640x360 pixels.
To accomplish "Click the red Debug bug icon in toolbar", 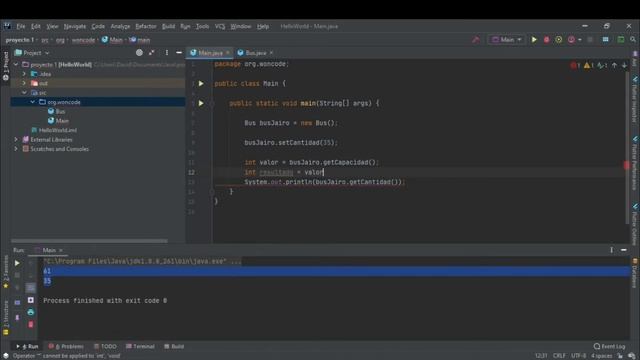I will tap(547, 40).
